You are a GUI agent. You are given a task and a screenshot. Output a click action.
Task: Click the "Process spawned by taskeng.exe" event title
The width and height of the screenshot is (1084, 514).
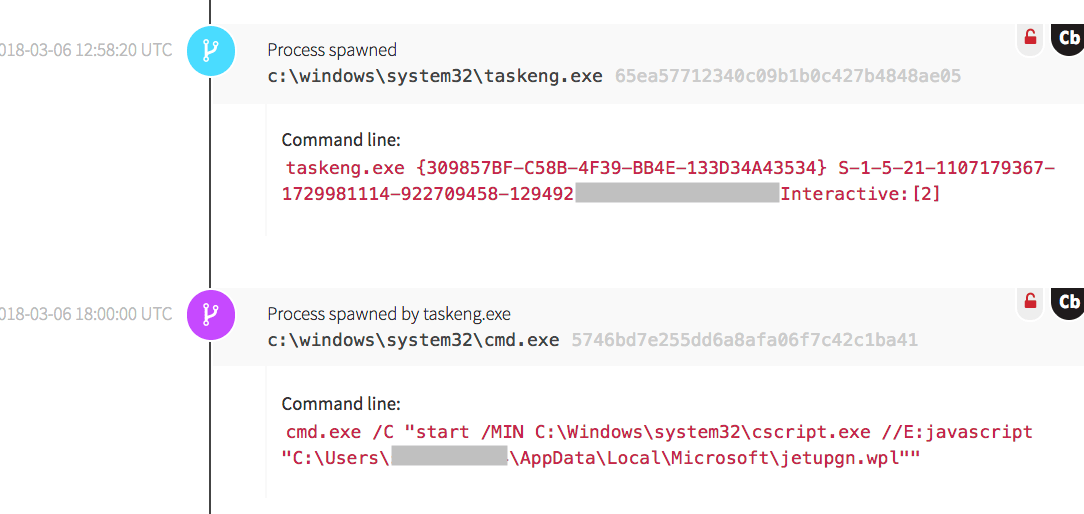(x=389, y=314)
